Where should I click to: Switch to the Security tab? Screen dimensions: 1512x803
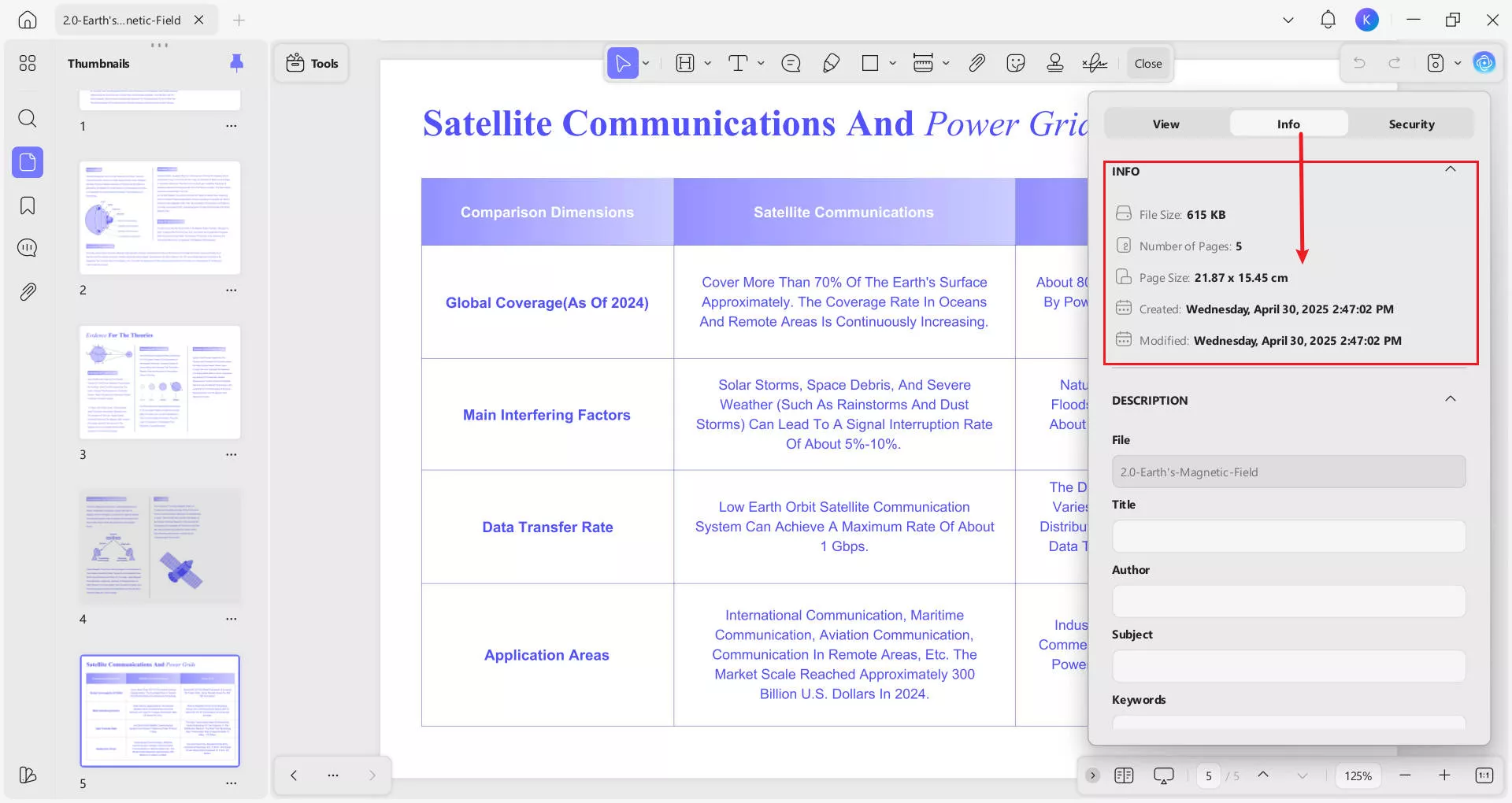point(1411,124)
